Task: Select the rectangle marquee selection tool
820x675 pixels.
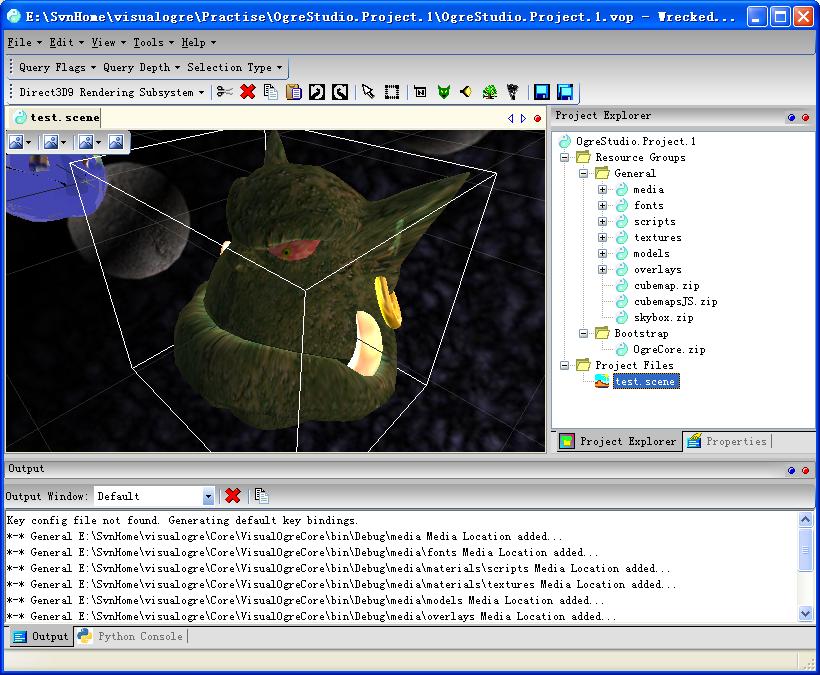Action: (x=392, y=92)
